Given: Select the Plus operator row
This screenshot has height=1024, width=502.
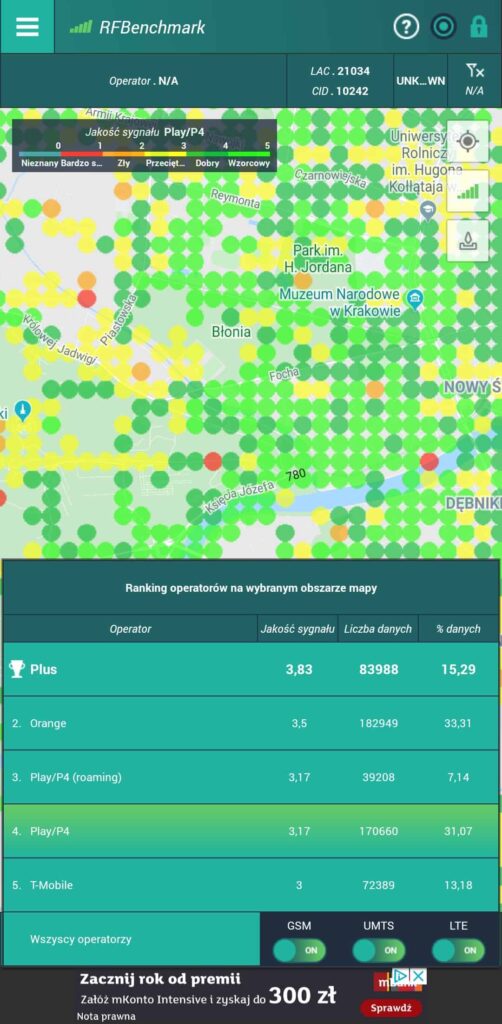Looking at the screenshot, I should tap(251, 669).
